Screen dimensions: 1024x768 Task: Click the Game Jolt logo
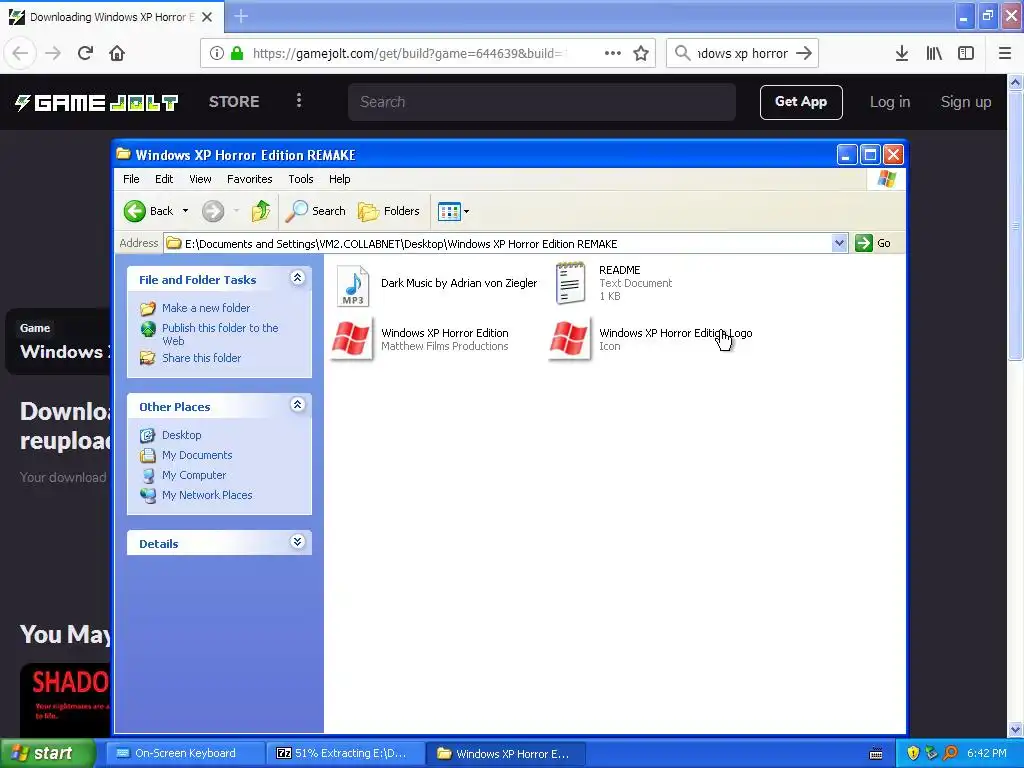tap(97, 102)
